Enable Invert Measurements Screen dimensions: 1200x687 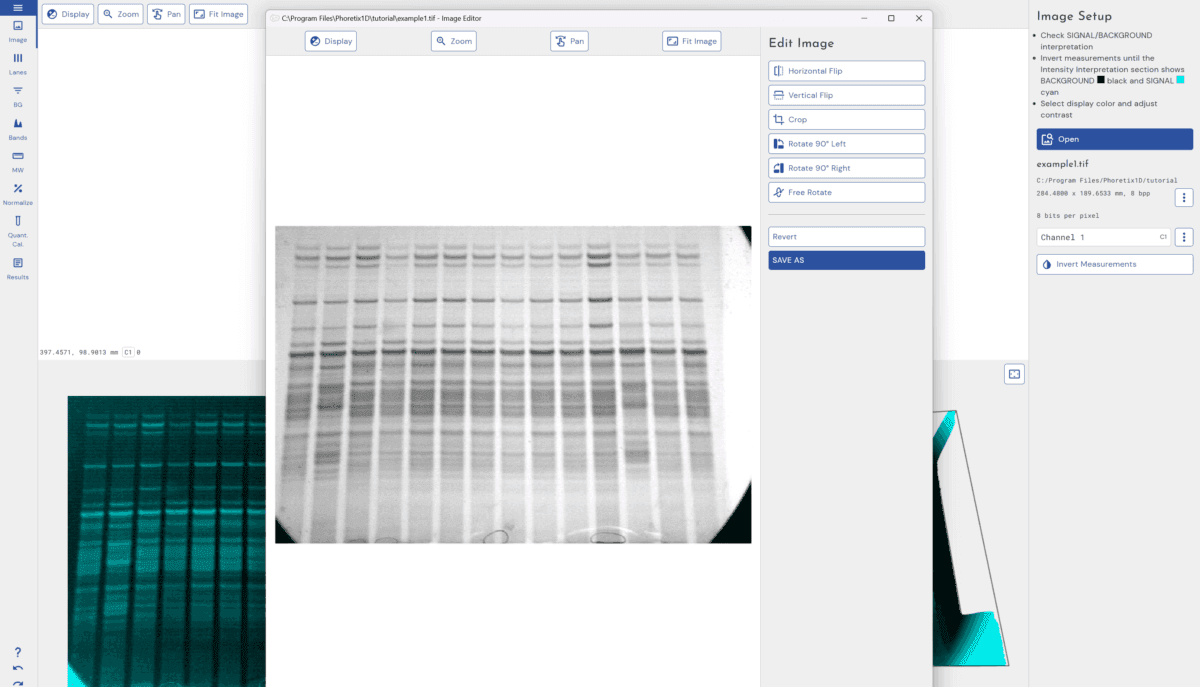1114,264
